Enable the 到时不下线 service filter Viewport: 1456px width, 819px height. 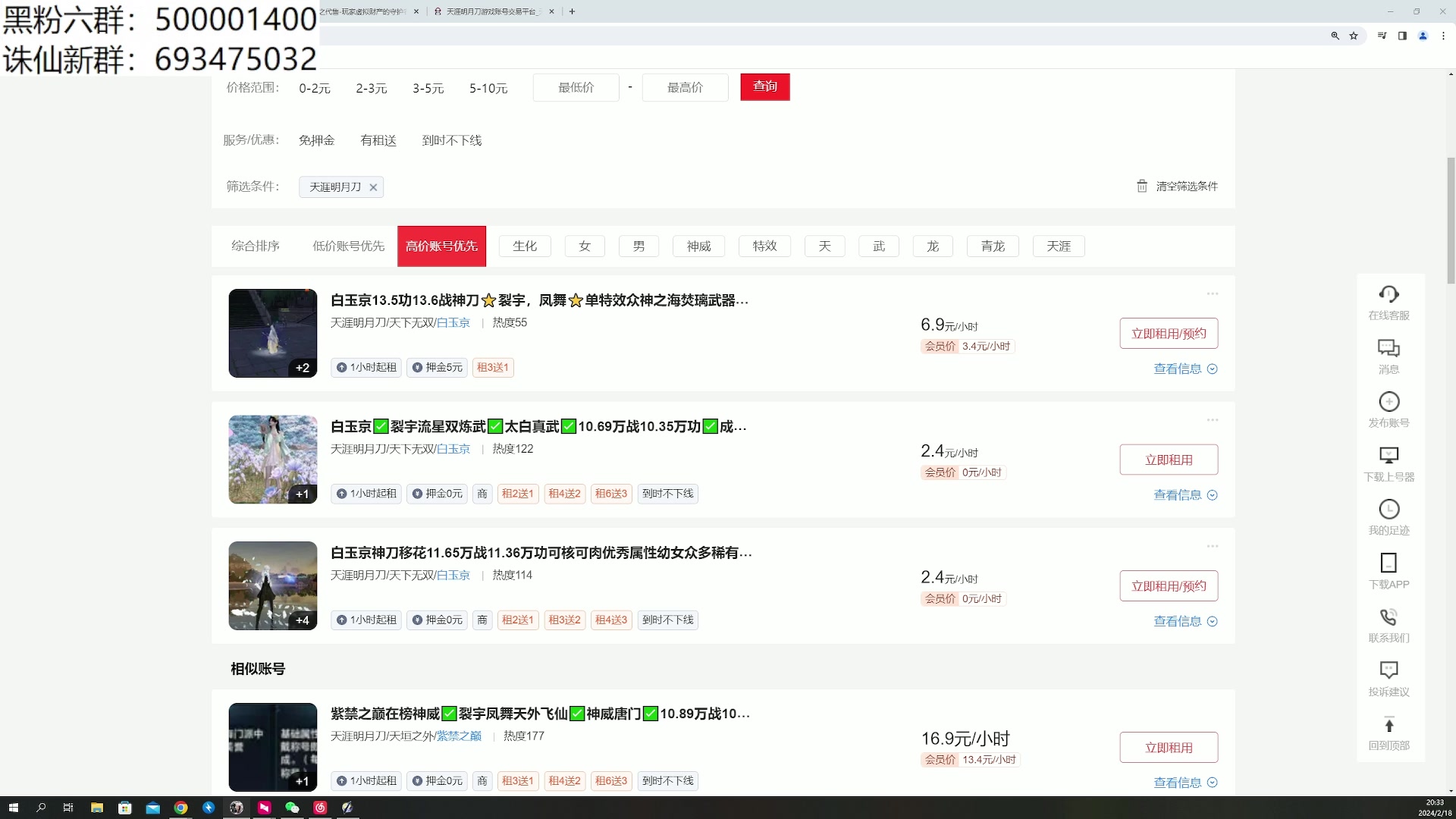(452, 140)
